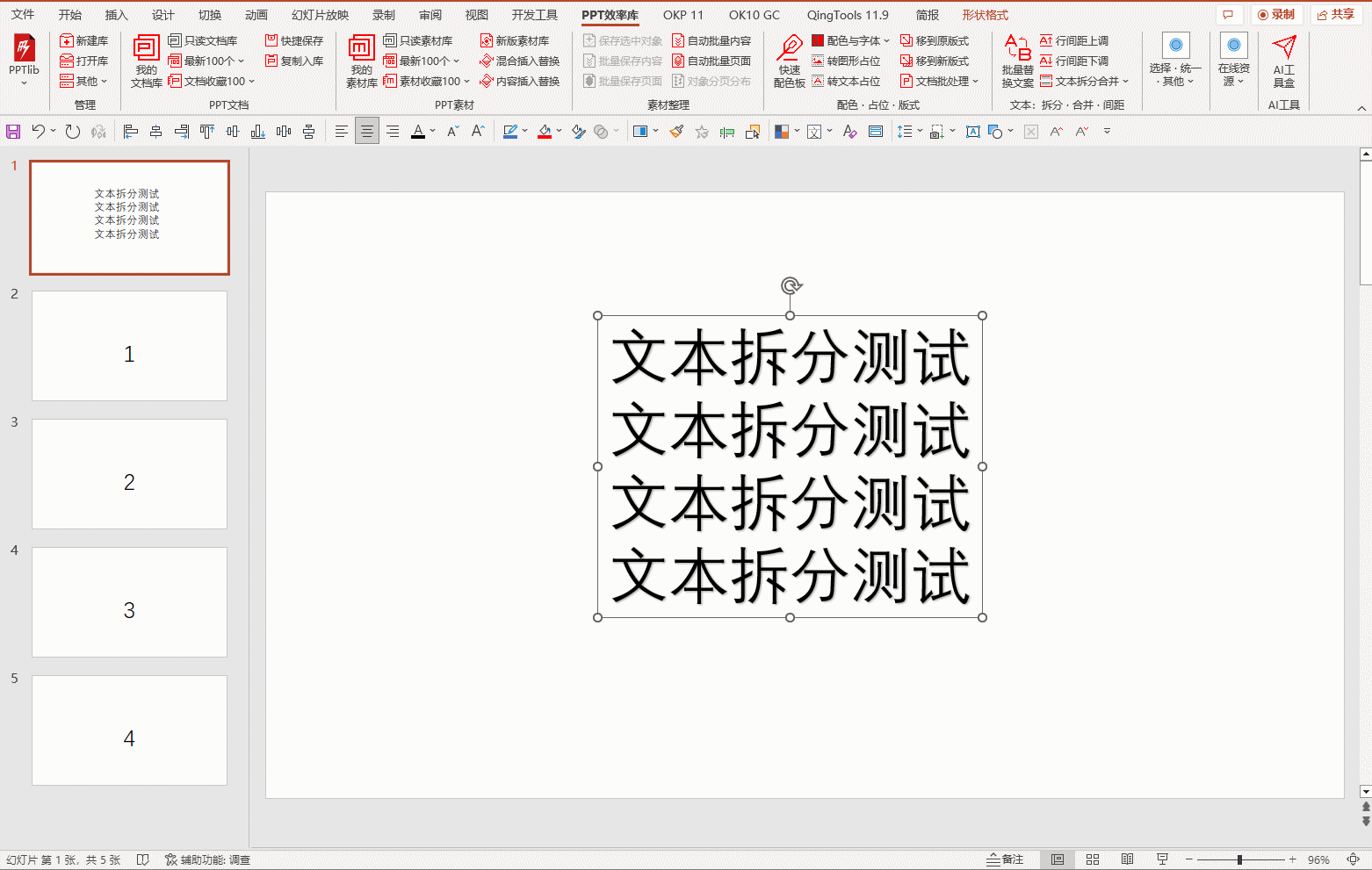Select slide 5 thumbnail showing 4
Viewport: 1372px width, 870px height.
(x=129, y=730)
